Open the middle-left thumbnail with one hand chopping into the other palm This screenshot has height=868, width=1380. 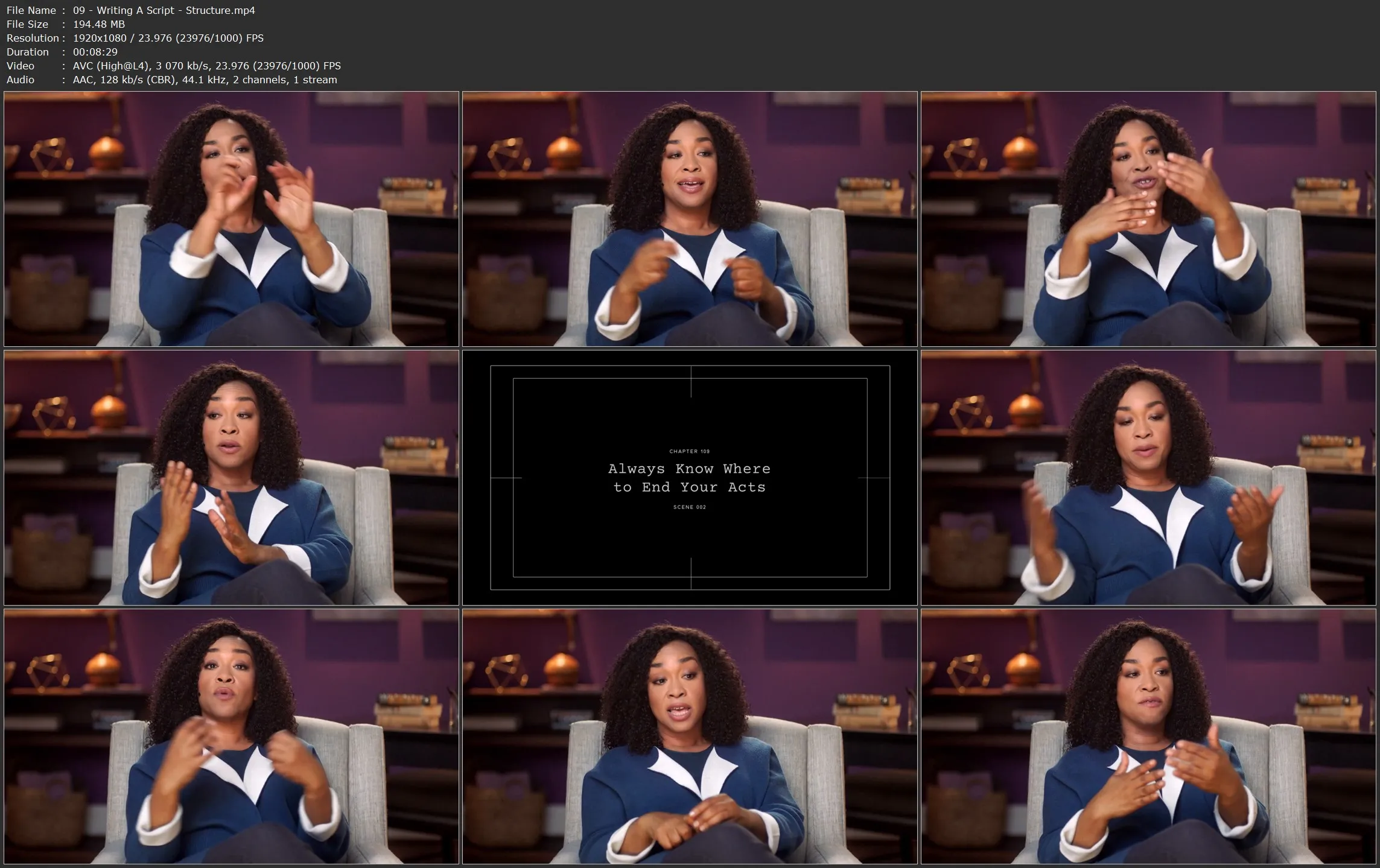[x=231, y=477]
